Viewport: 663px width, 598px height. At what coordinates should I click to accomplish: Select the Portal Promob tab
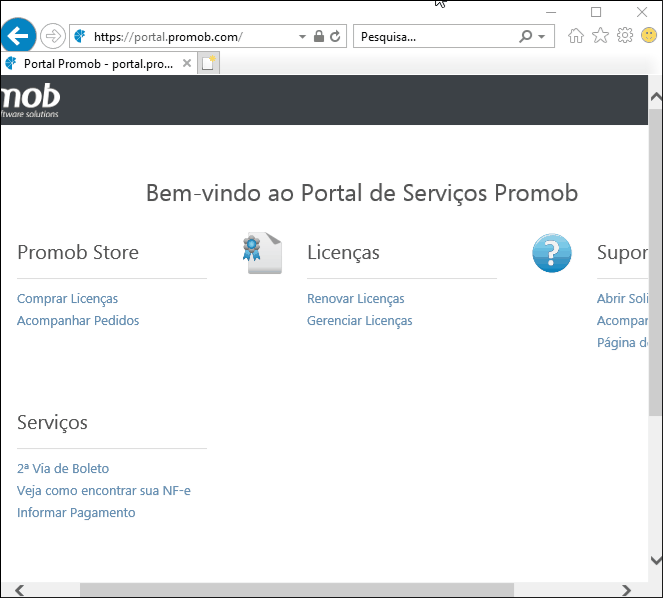coord(99,64)
